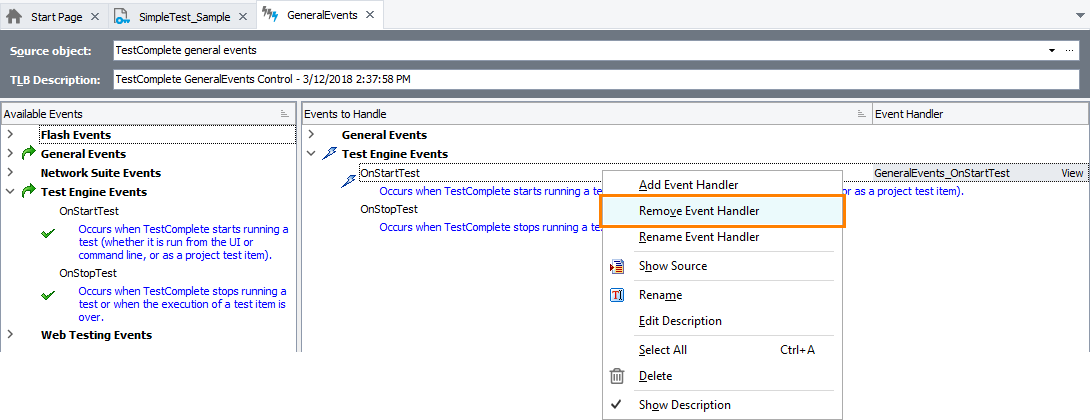1090x420 pixels.
Task: Select OnStopTest in Available Events list
Action: click(x=88, y=273)
